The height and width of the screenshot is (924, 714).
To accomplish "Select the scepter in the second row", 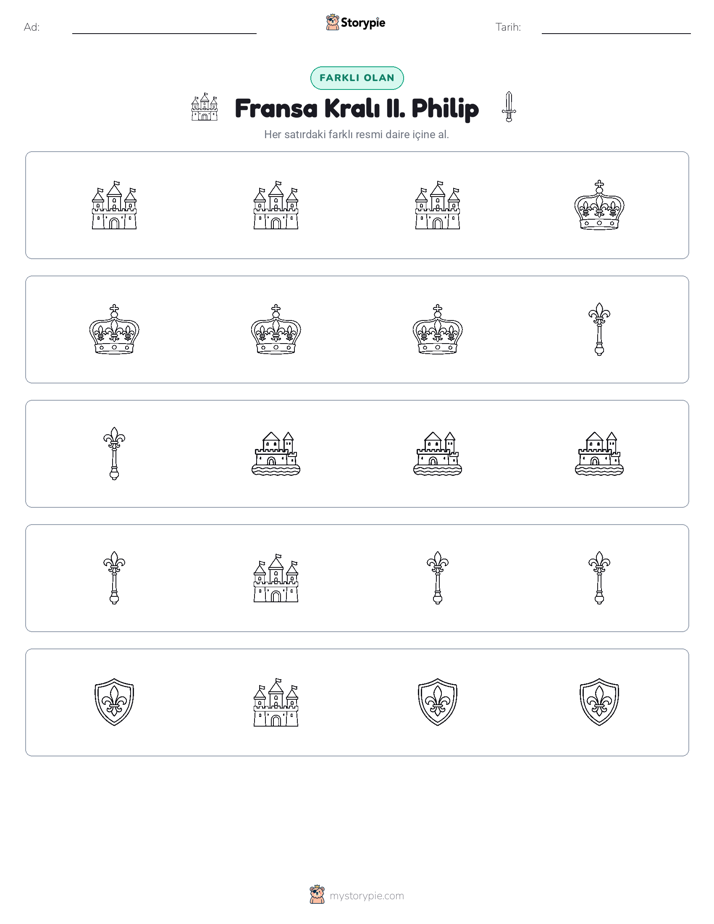I will tap(599, 329).
